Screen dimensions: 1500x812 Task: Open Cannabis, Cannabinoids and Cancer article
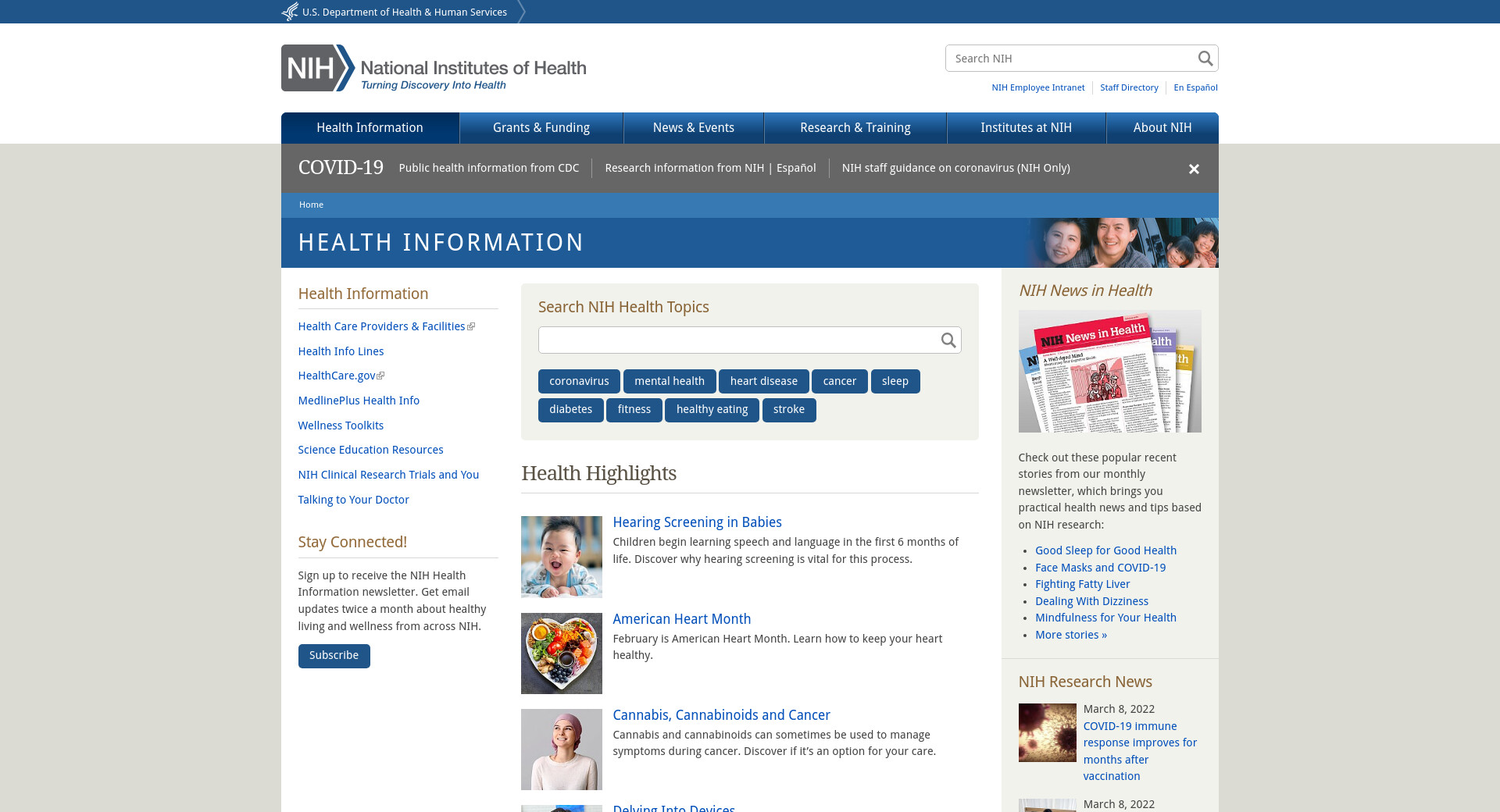[721, 715]
